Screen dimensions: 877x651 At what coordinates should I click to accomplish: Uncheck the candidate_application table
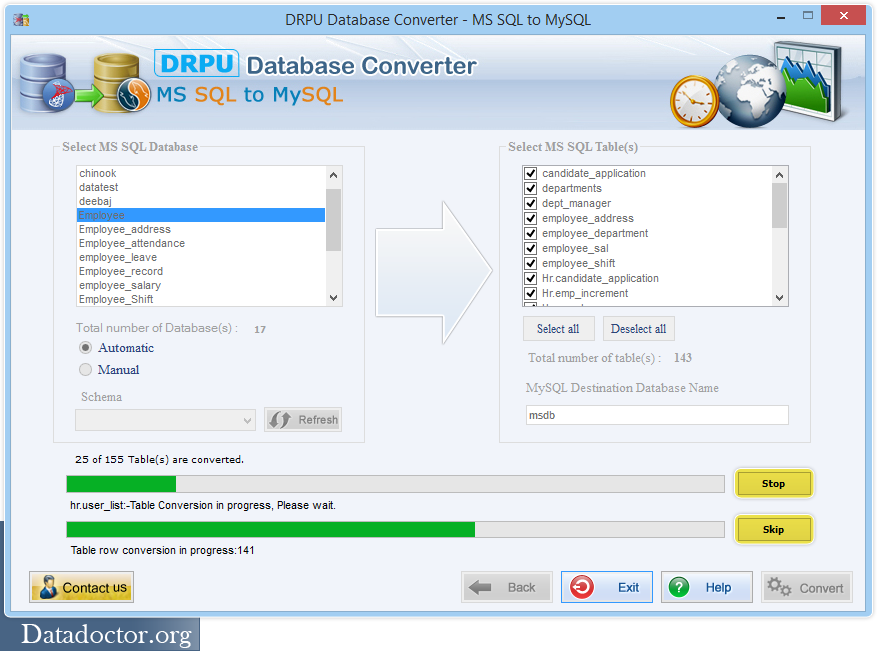[x=531, y=173]
